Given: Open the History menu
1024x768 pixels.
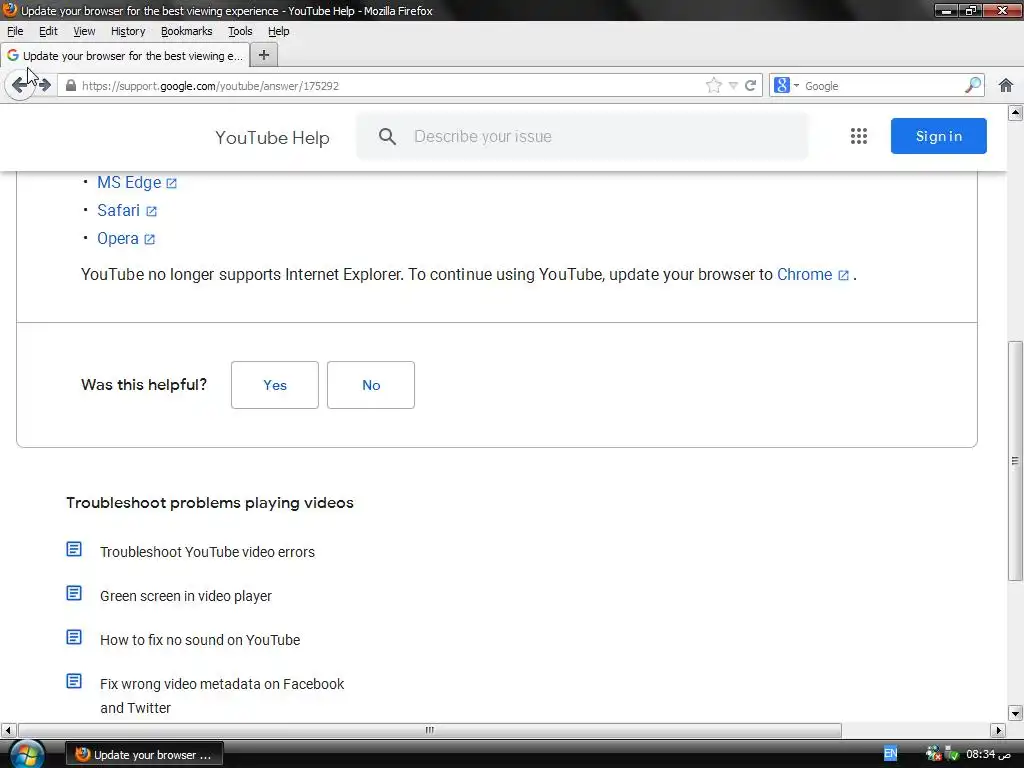Looking at the screenshot, I should pyautogui.click(x=128, y=31).
